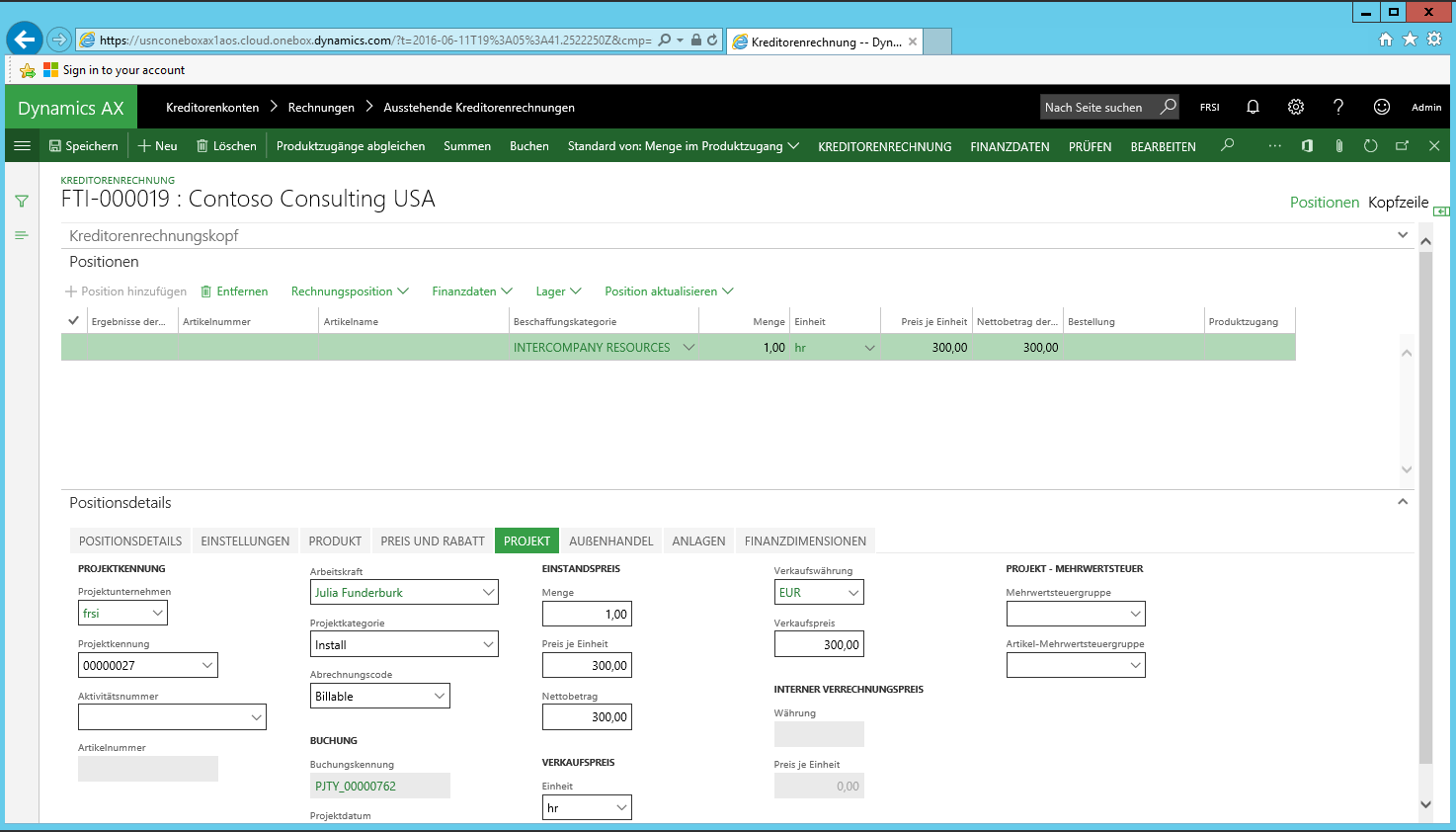Screen dimensions: 1456x832
Task: Click the smiley feedback icon
Action: [1382, 107]
